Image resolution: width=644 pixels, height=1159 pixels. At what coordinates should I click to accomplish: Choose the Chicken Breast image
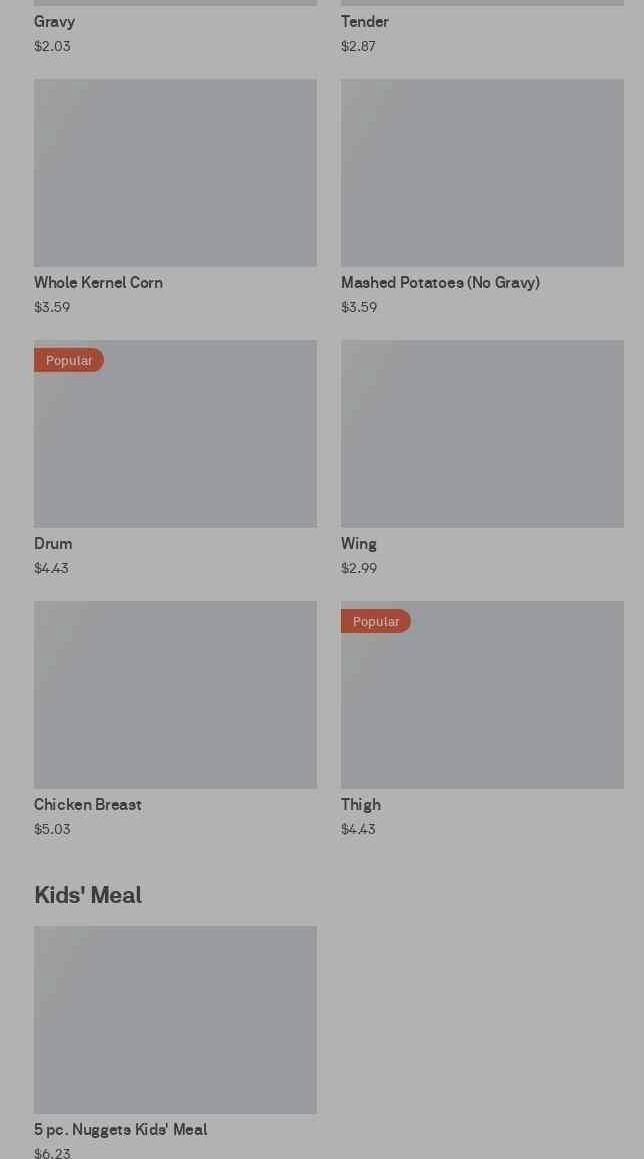[175, 695]
